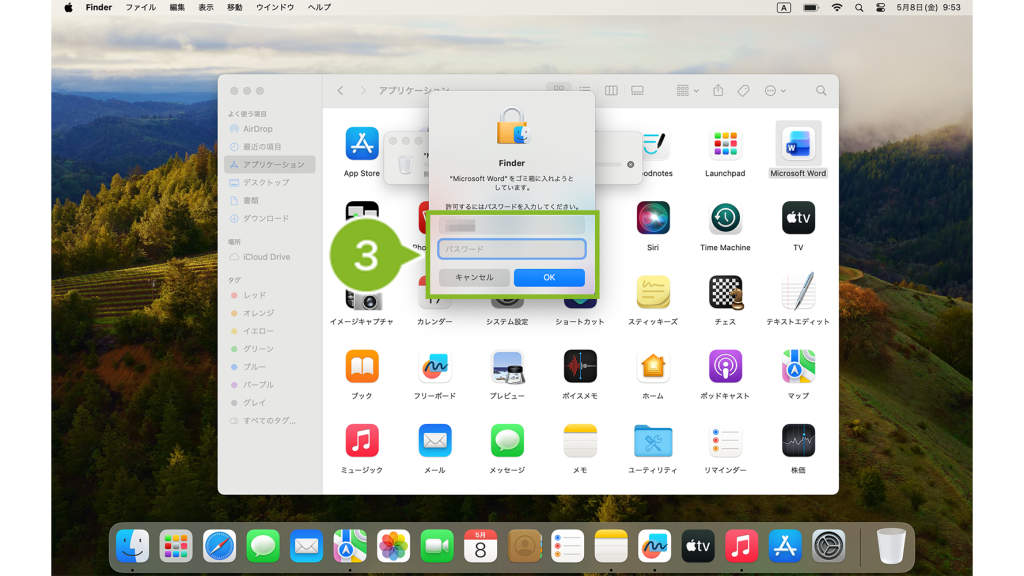Select the テキストエディット app icon
This screenshot has height=576, width=1024.
(798, 292)
